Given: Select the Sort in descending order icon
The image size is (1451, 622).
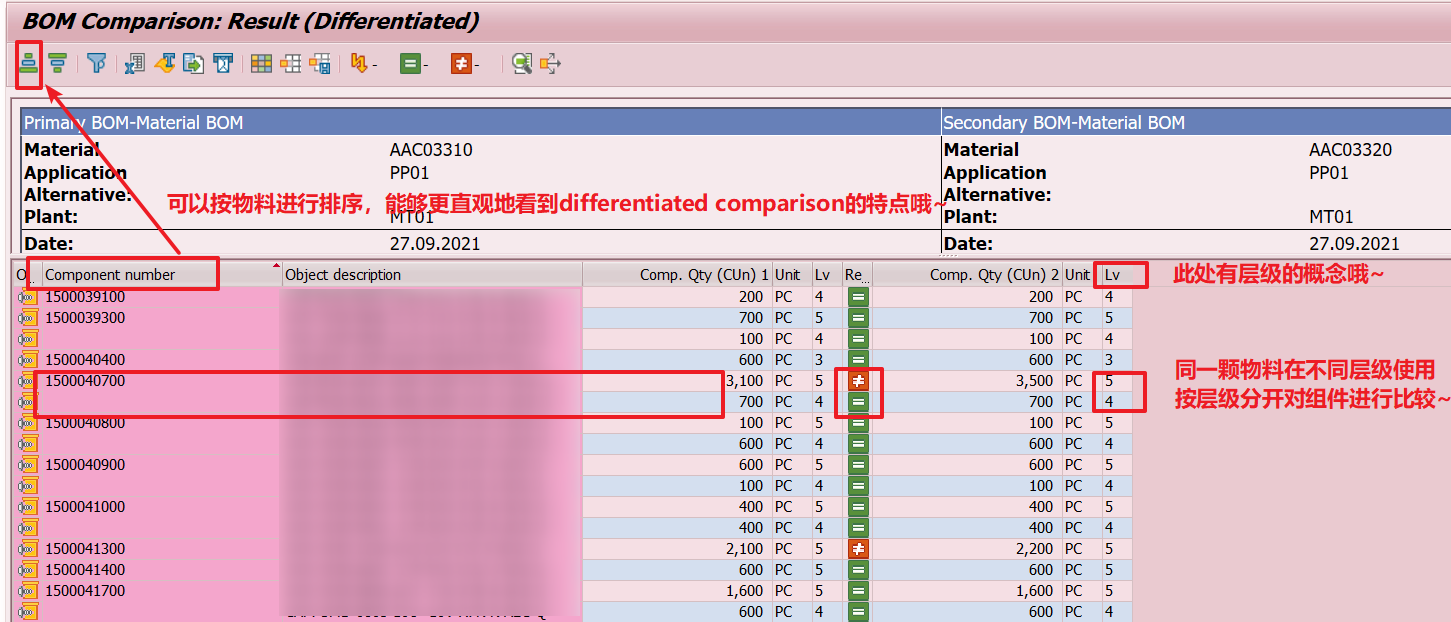Looking at the screenshot, I should click(56, 63).
